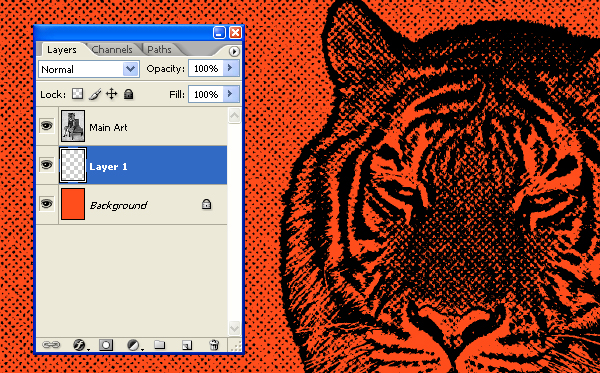Click the link layers icon
600x373 pixels.
51,345
